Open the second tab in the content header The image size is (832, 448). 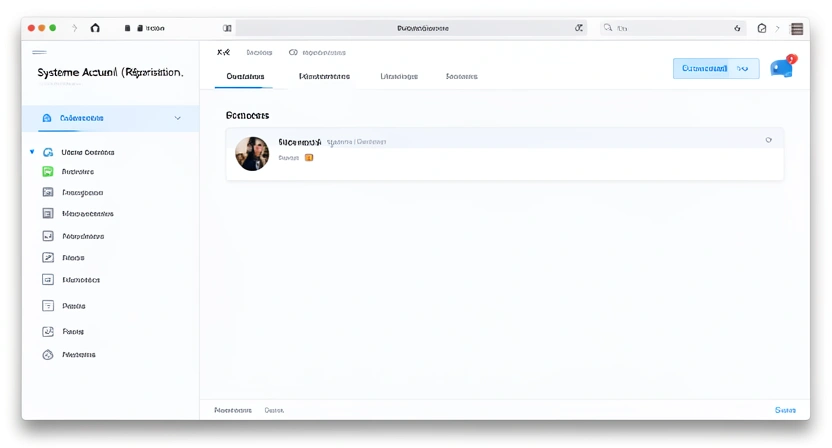(x=324, y=76)
